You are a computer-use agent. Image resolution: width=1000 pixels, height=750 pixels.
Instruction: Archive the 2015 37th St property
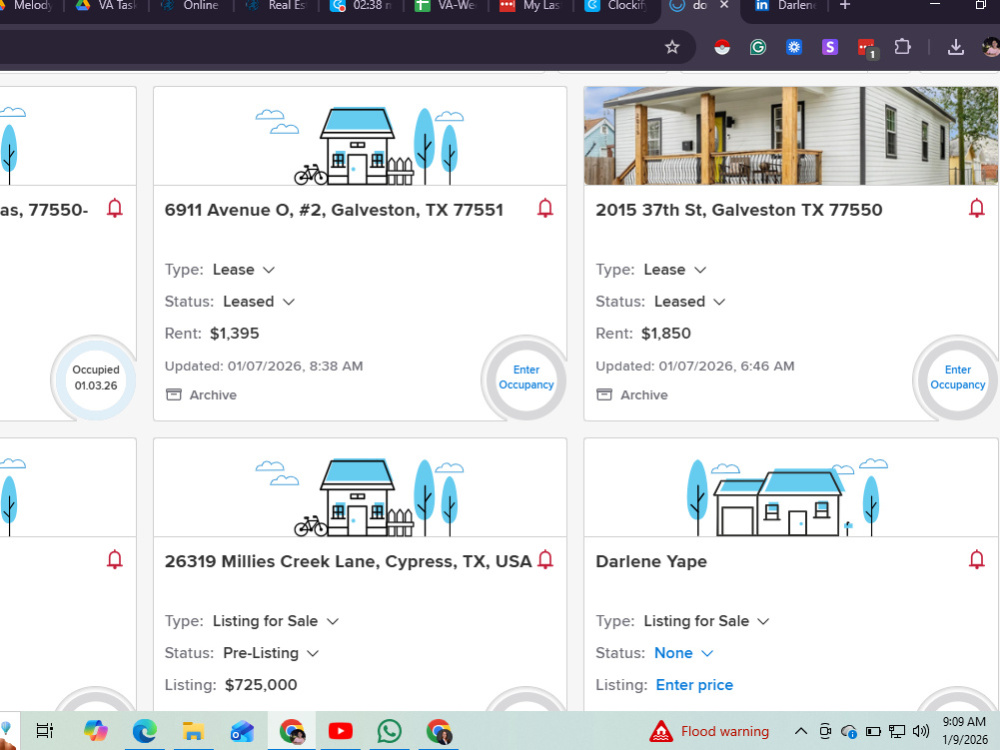[632, 395]
